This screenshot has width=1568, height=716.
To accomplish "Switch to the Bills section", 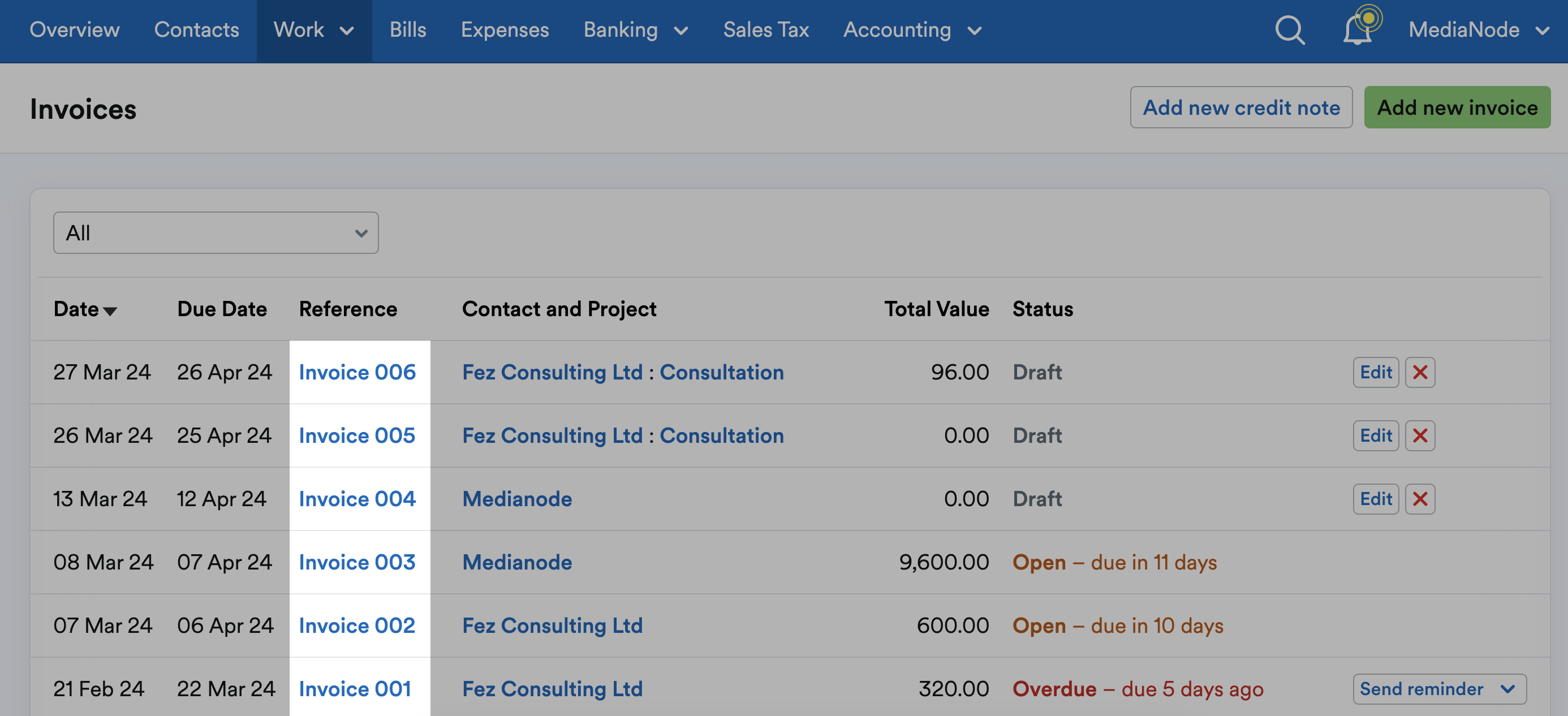I will [408, 30].
